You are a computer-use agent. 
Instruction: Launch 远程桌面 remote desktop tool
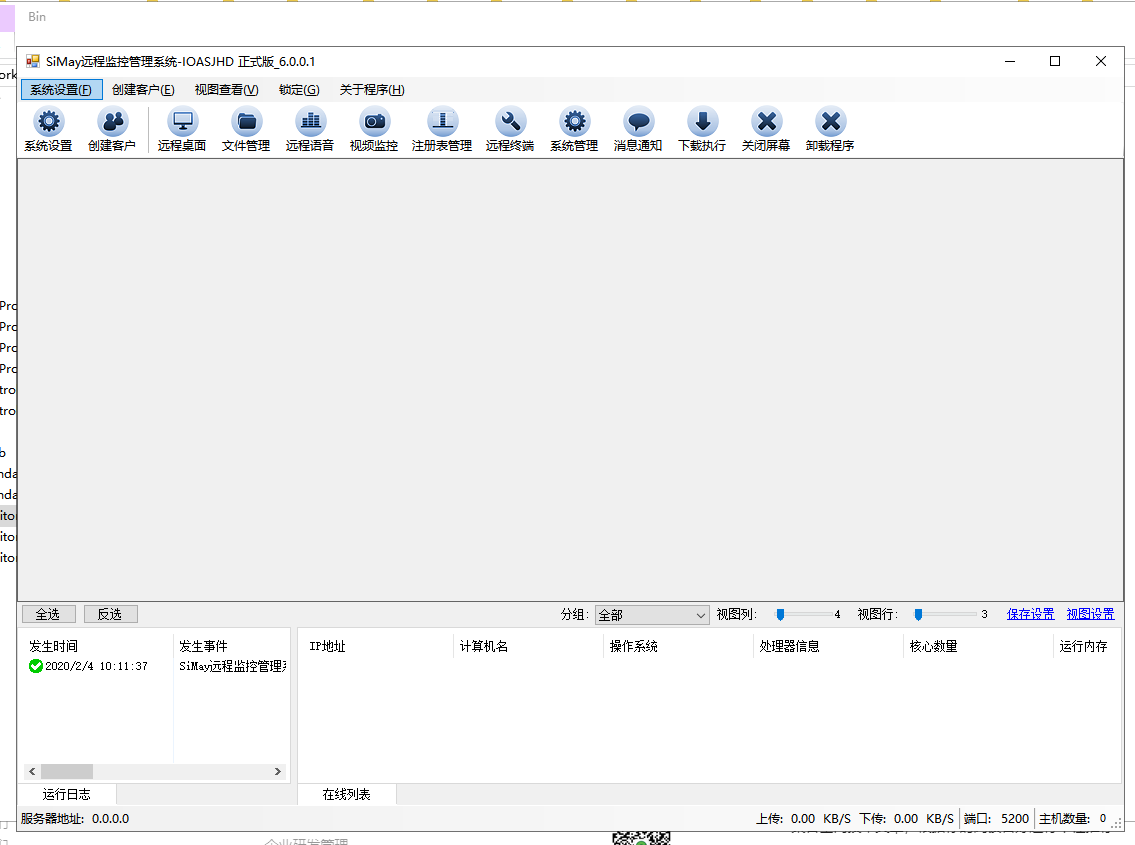pyautogui.click(x=182, y=130)
